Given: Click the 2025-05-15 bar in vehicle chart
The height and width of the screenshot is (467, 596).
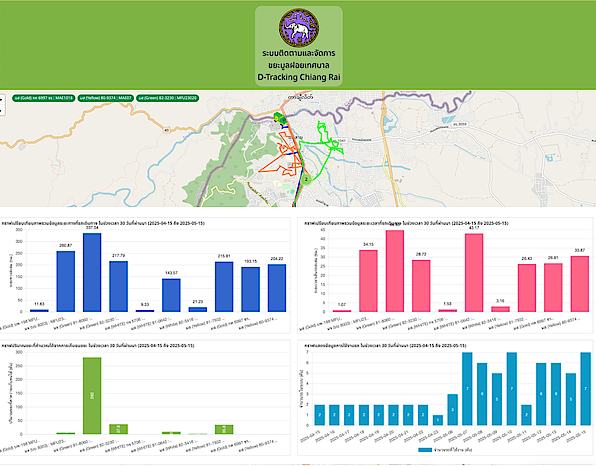Looking at the screenshot, I should pos(586,389).
